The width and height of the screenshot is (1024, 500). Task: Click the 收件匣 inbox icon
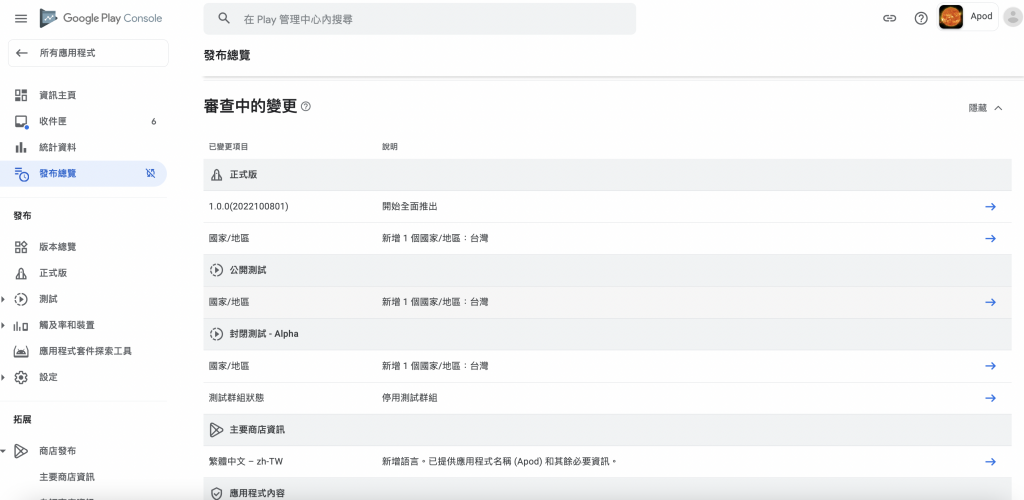point(21,121)
